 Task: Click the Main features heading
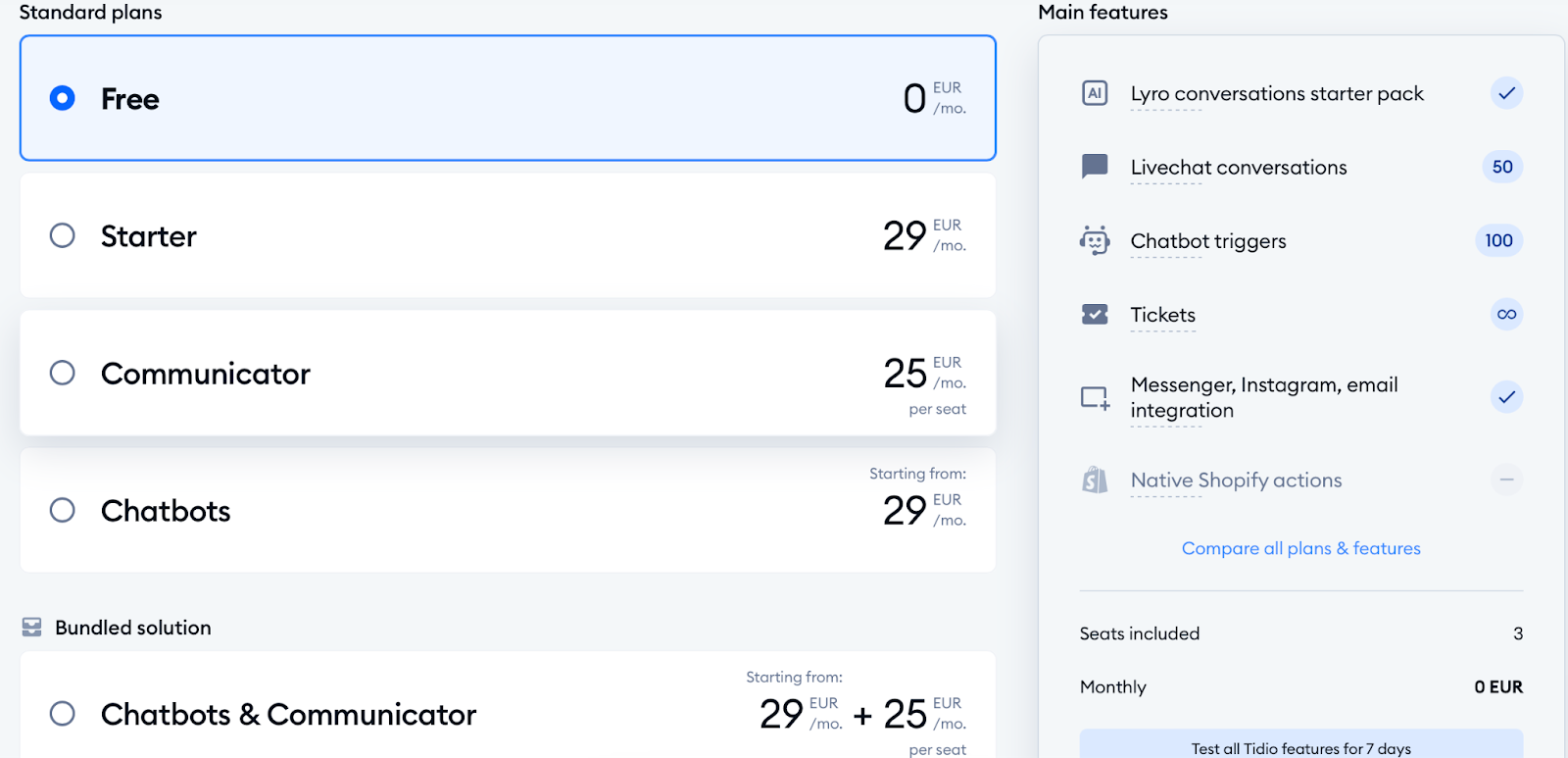tap(1102, 13)
